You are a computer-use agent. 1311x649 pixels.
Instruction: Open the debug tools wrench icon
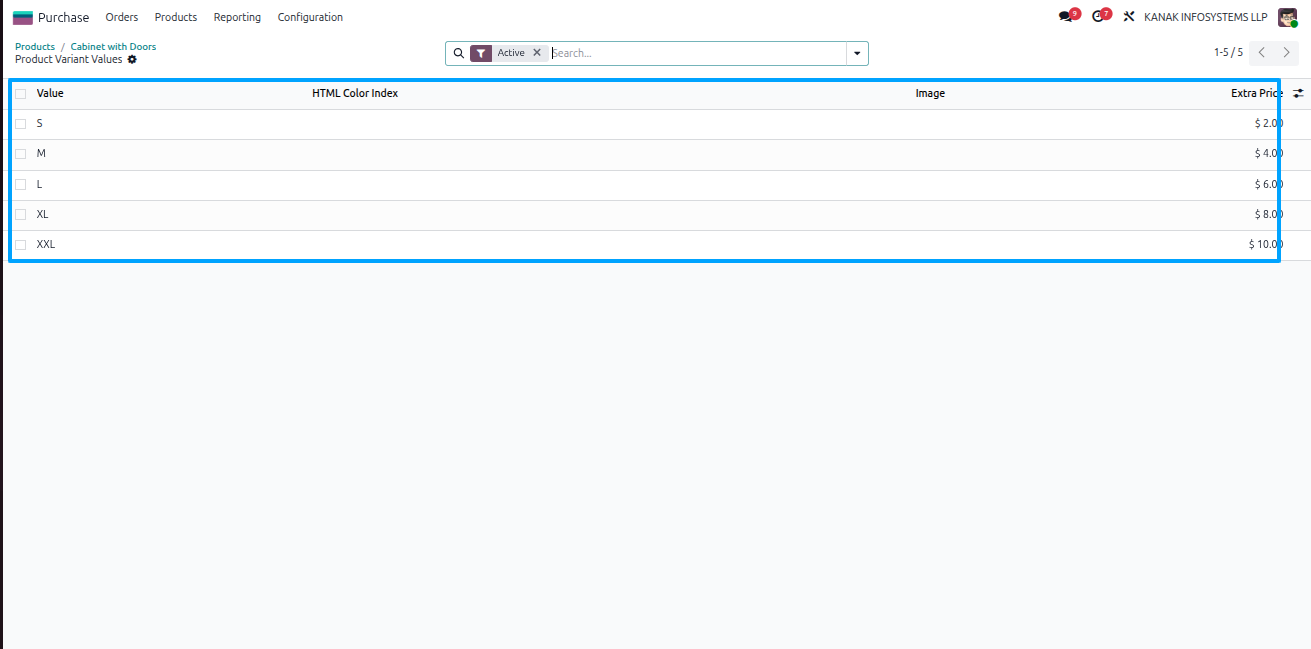1129,17
